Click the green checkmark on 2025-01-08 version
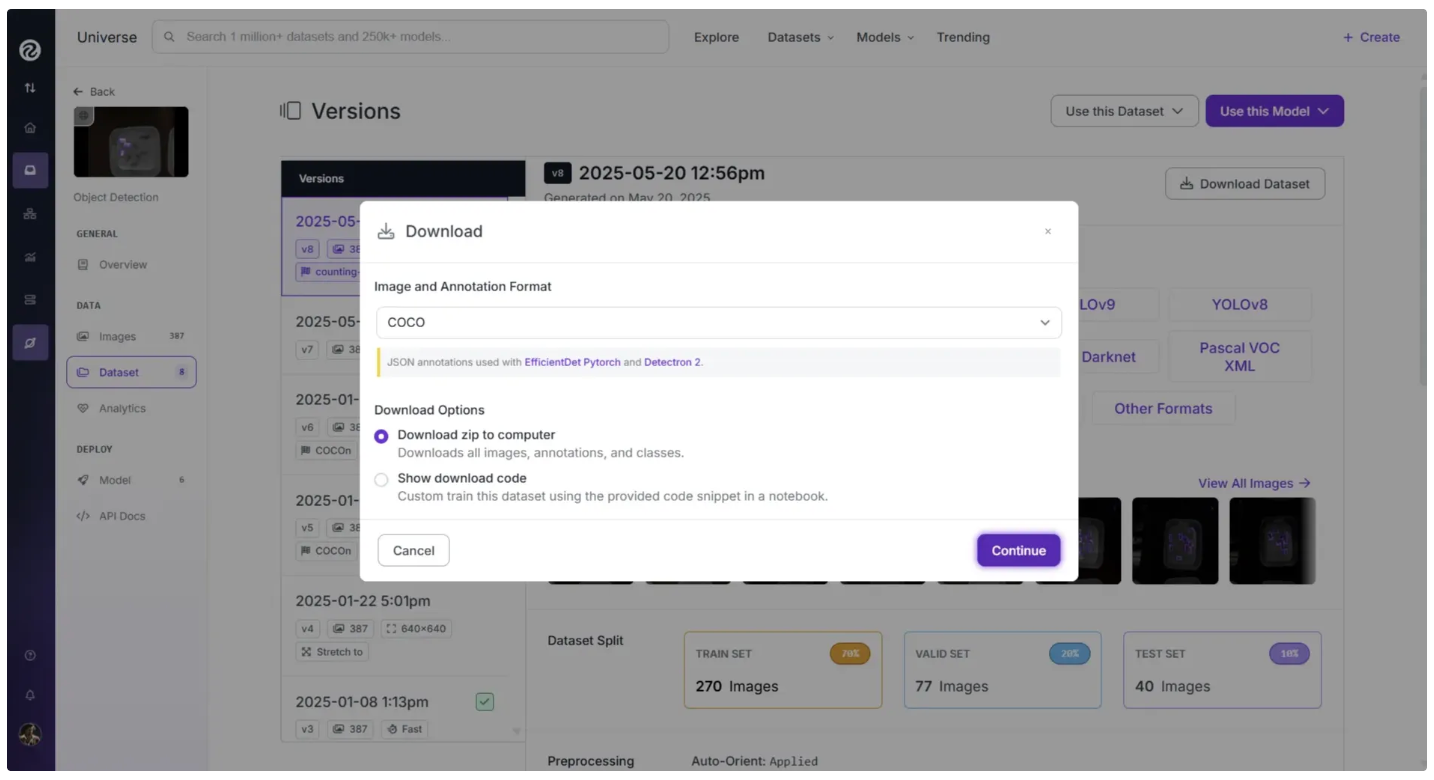The height and width of the screenshot is (780, 1434). coord(485,702)
